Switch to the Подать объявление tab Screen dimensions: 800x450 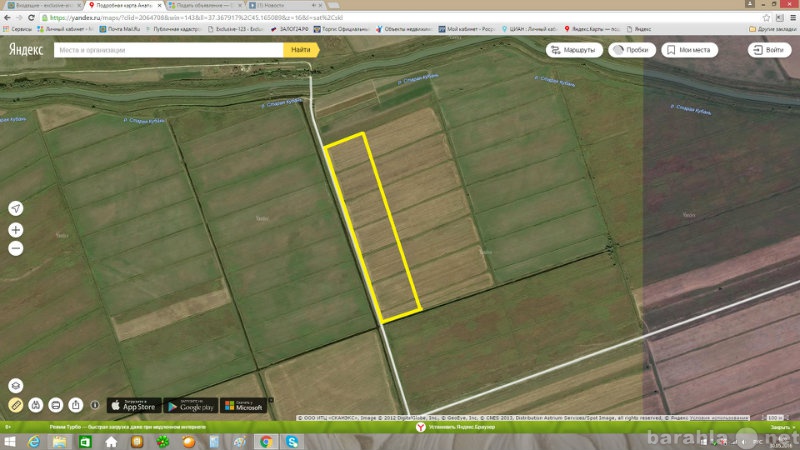[x=204, y=5]
